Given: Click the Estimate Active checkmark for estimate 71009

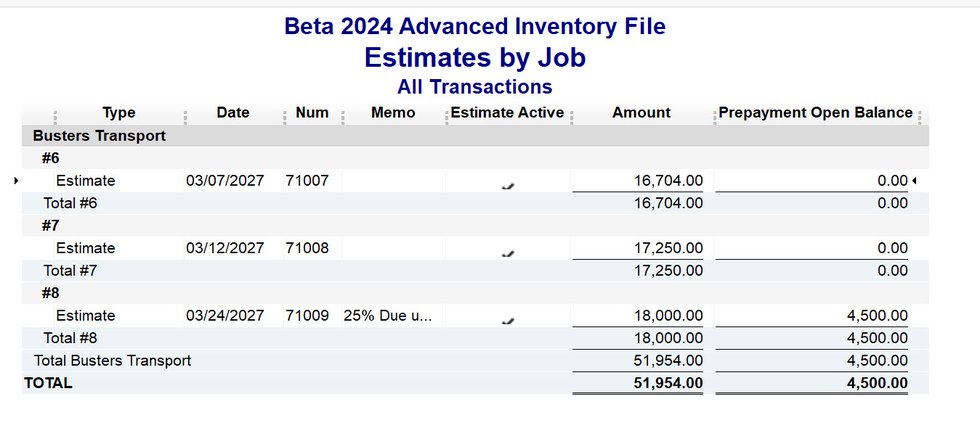Looking at the screenshot, I should [508, 320].
